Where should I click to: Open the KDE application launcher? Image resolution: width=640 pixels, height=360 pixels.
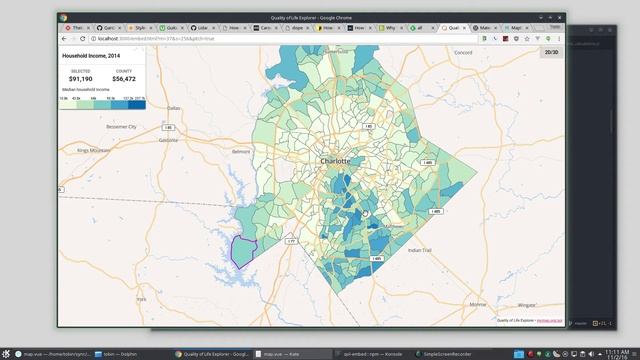pyautogui.click(x=6, y=354)
